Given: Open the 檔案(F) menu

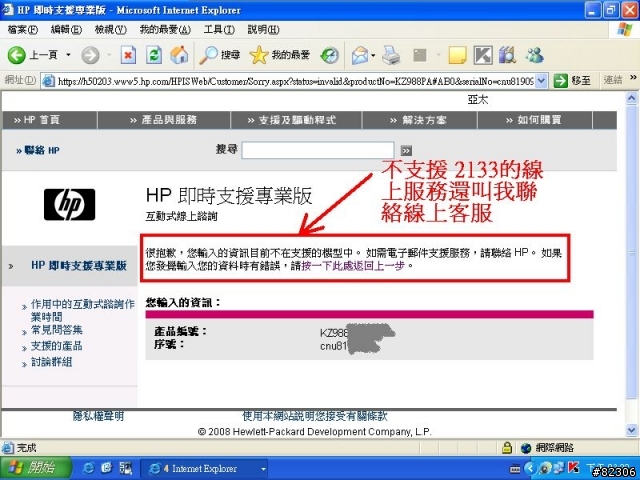Looking at the screenshot, I should (x=22, y=29).
